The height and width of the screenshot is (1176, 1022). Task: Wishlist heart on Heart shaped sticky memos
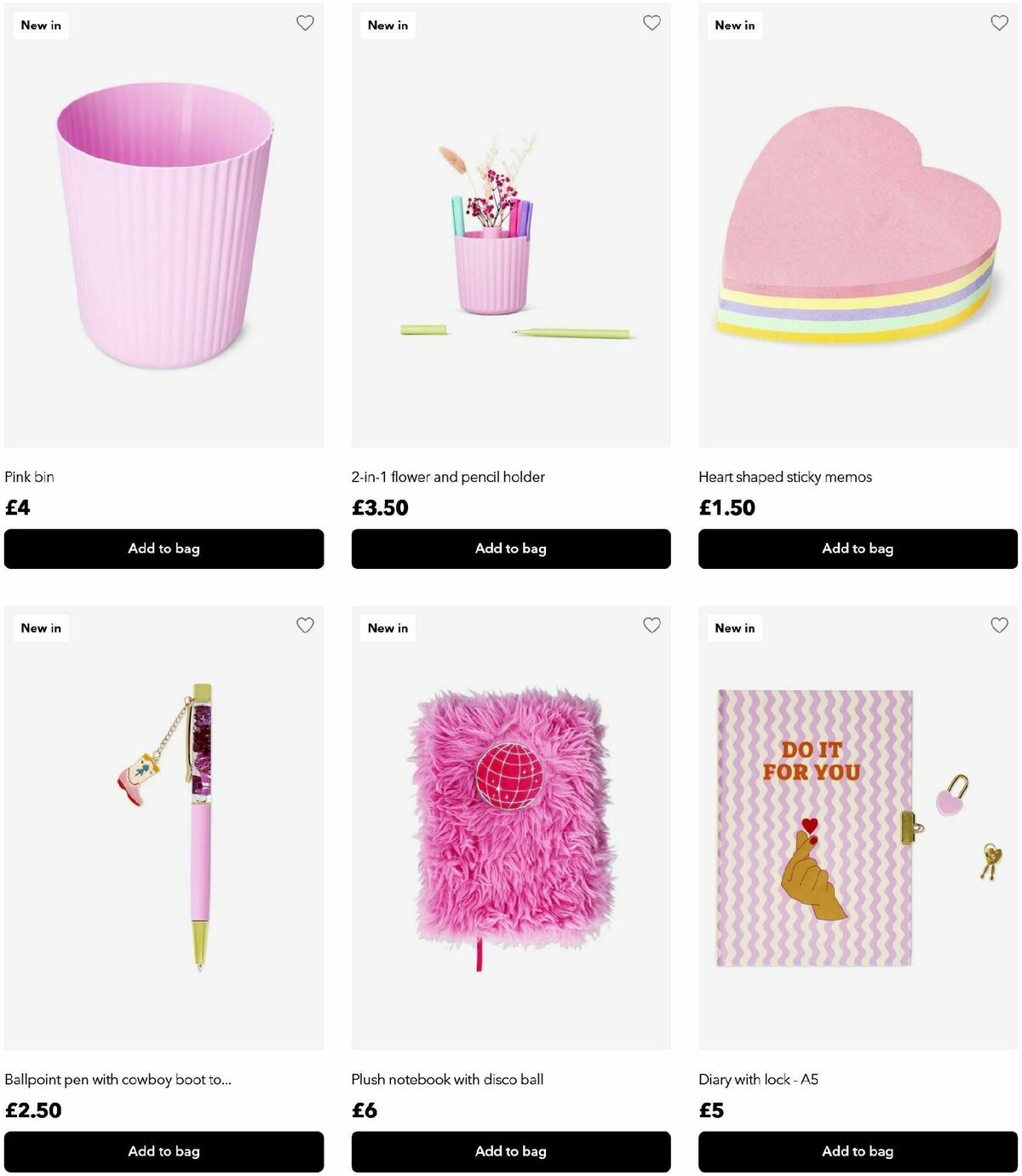pos(999,23)
